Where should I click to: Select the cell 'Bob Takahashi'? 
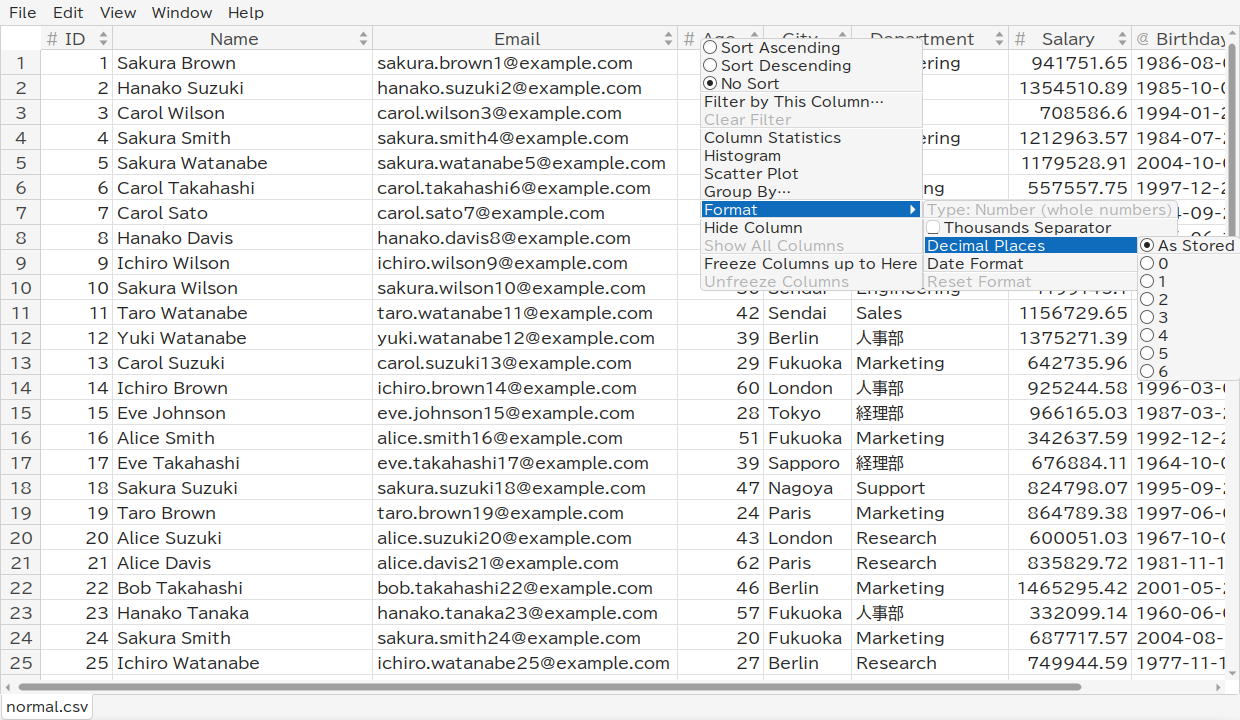tap(243, 588)
